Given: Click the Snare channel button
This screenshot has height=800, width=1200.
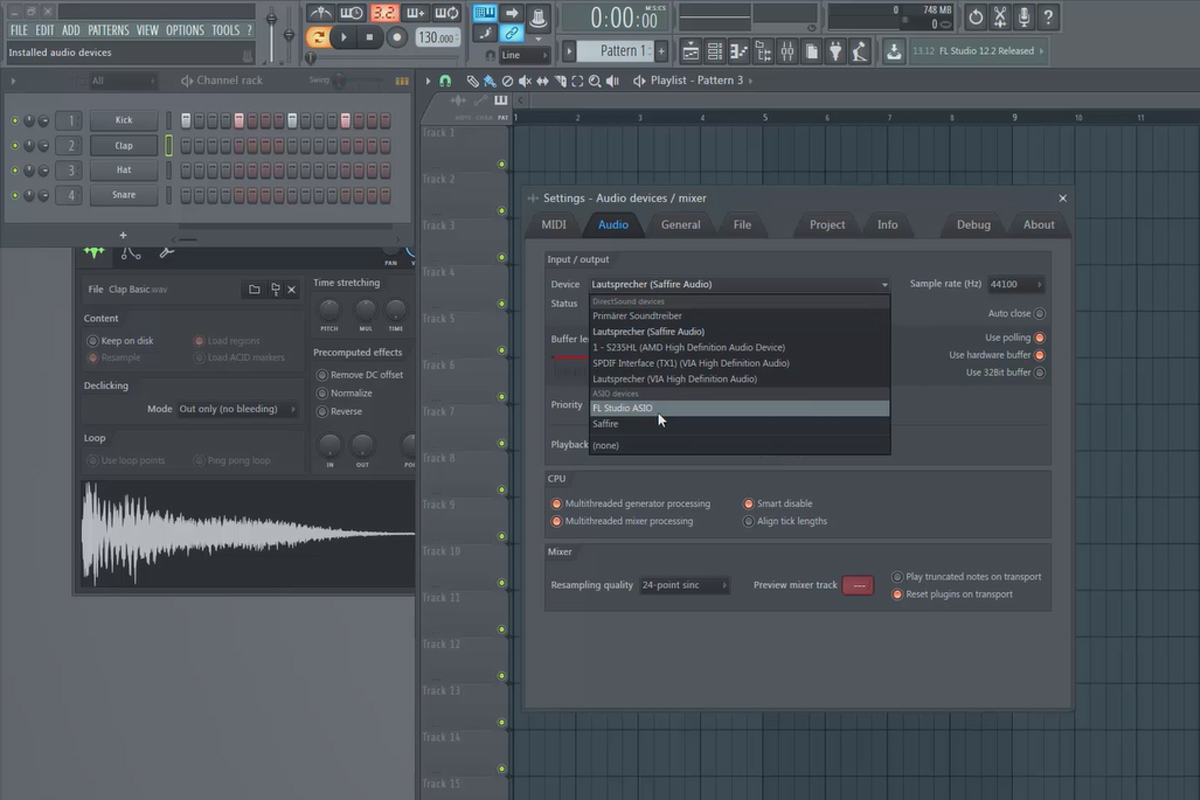Looking at the screenshot, I should click(x=124, y=195).
